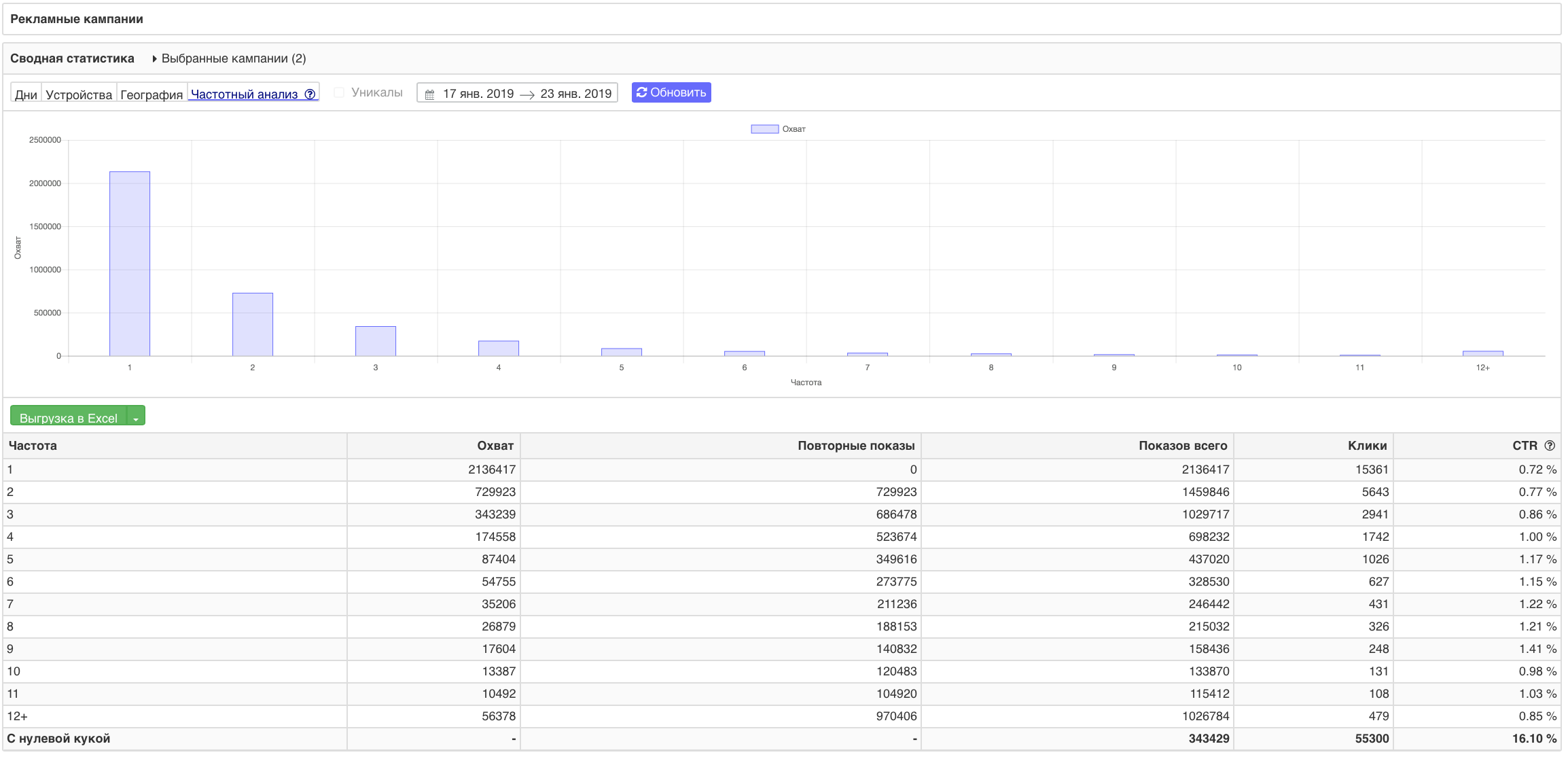1568x761 pixels.
Task: Click the CTR column help icon
Action: pos(1550,446)
